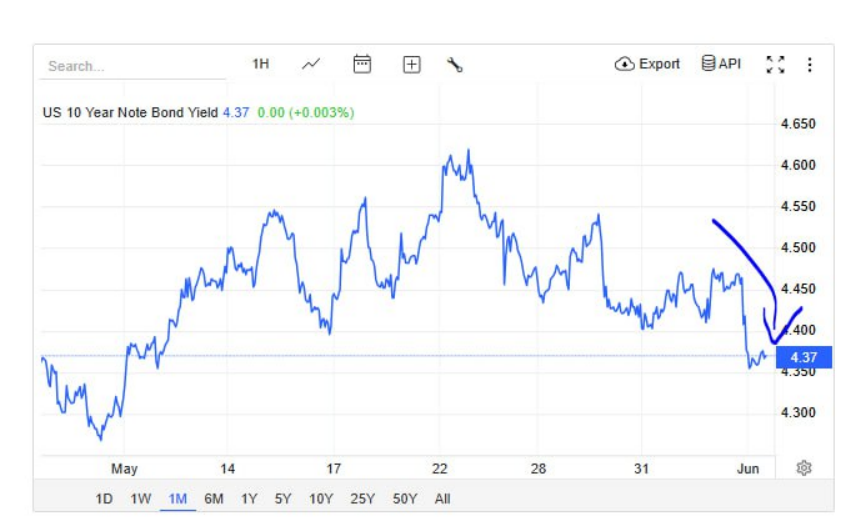Open the three-dot more options menu
Image resolution: width=853 pixels, height=517 pixels.
pos(809,65)
